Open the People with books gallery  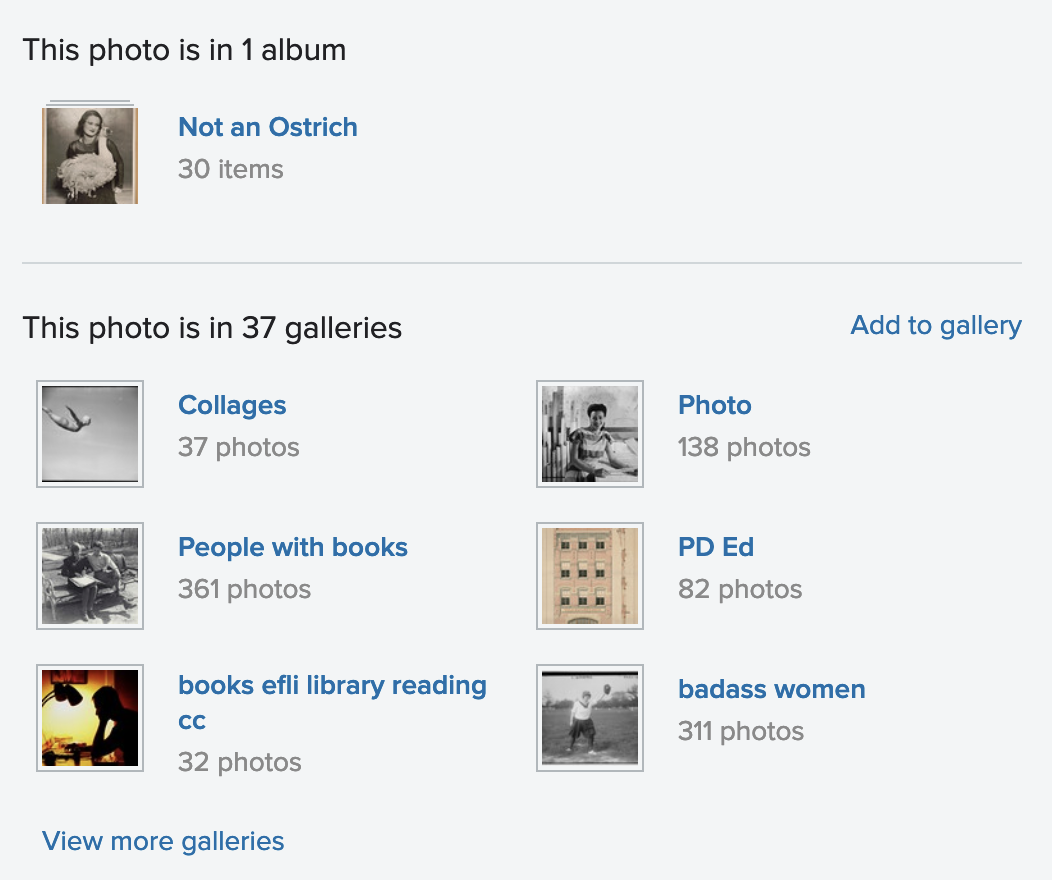(292, 547)
